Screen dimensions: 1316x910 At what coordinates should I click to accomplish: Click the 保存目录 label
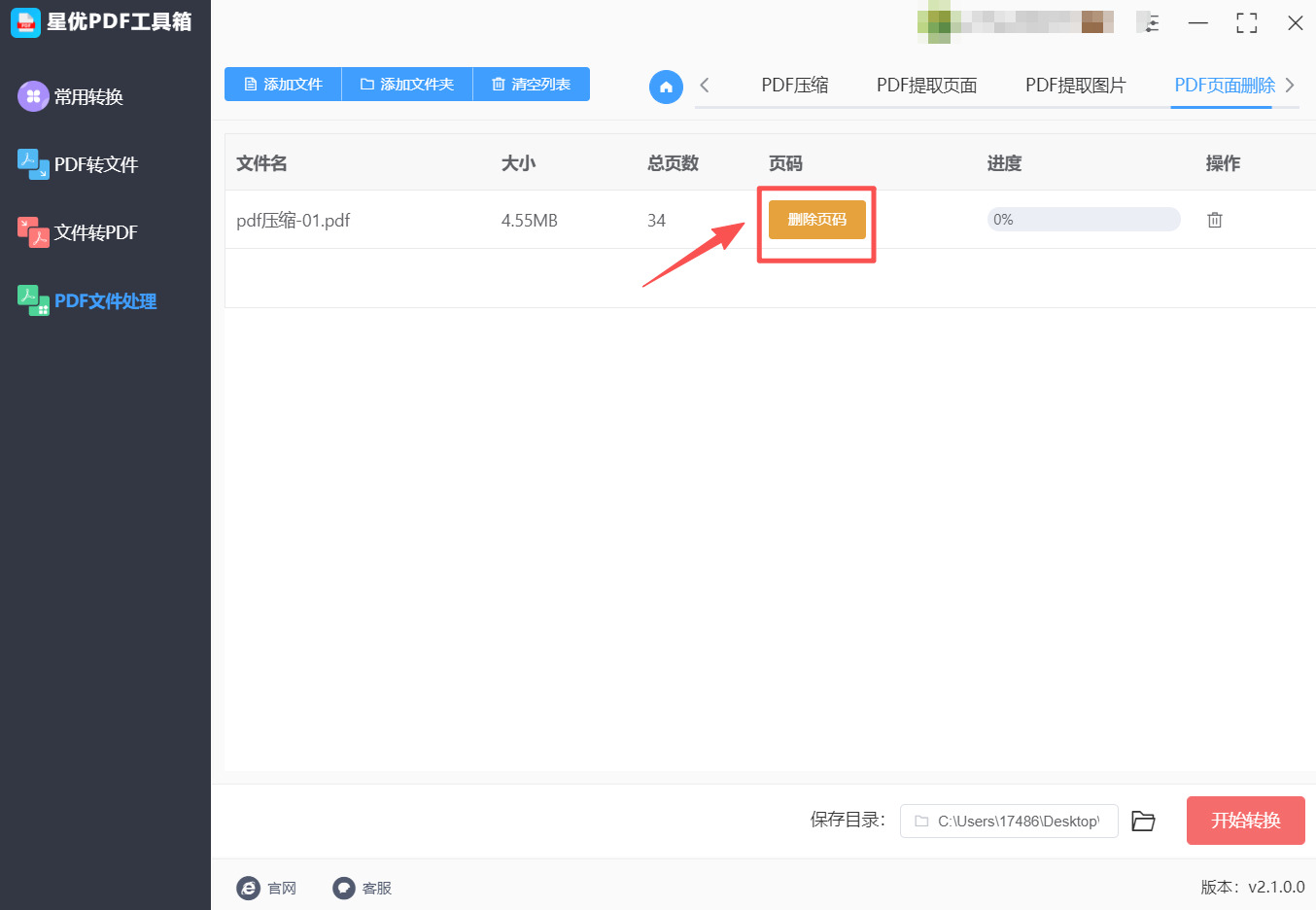tap(848, 820)
